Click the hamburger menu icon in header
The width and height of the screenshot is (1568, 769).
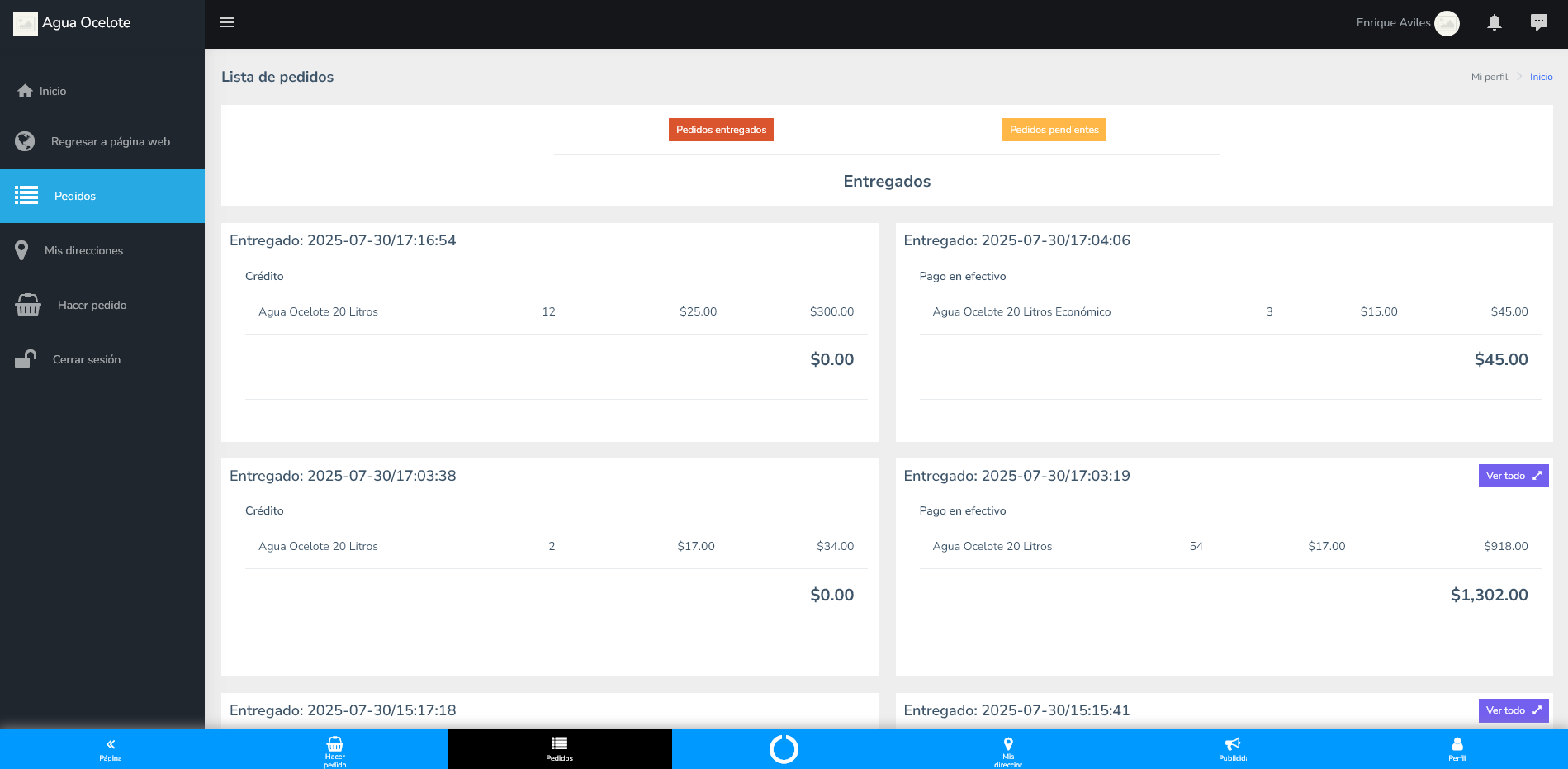227,22
